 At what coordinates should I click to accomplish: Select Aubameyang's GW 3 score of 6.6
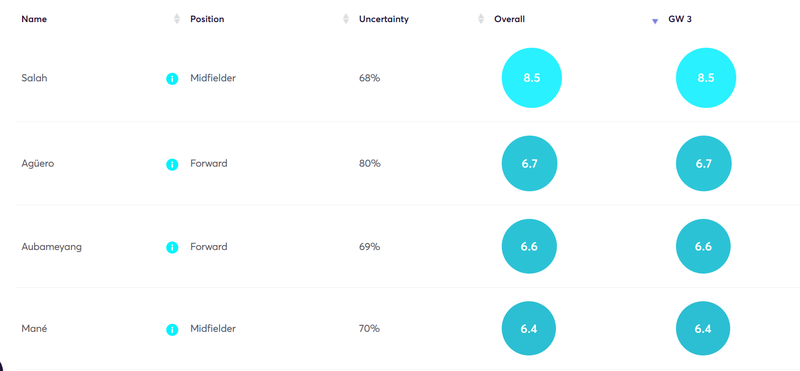click(x=703, y=246)
